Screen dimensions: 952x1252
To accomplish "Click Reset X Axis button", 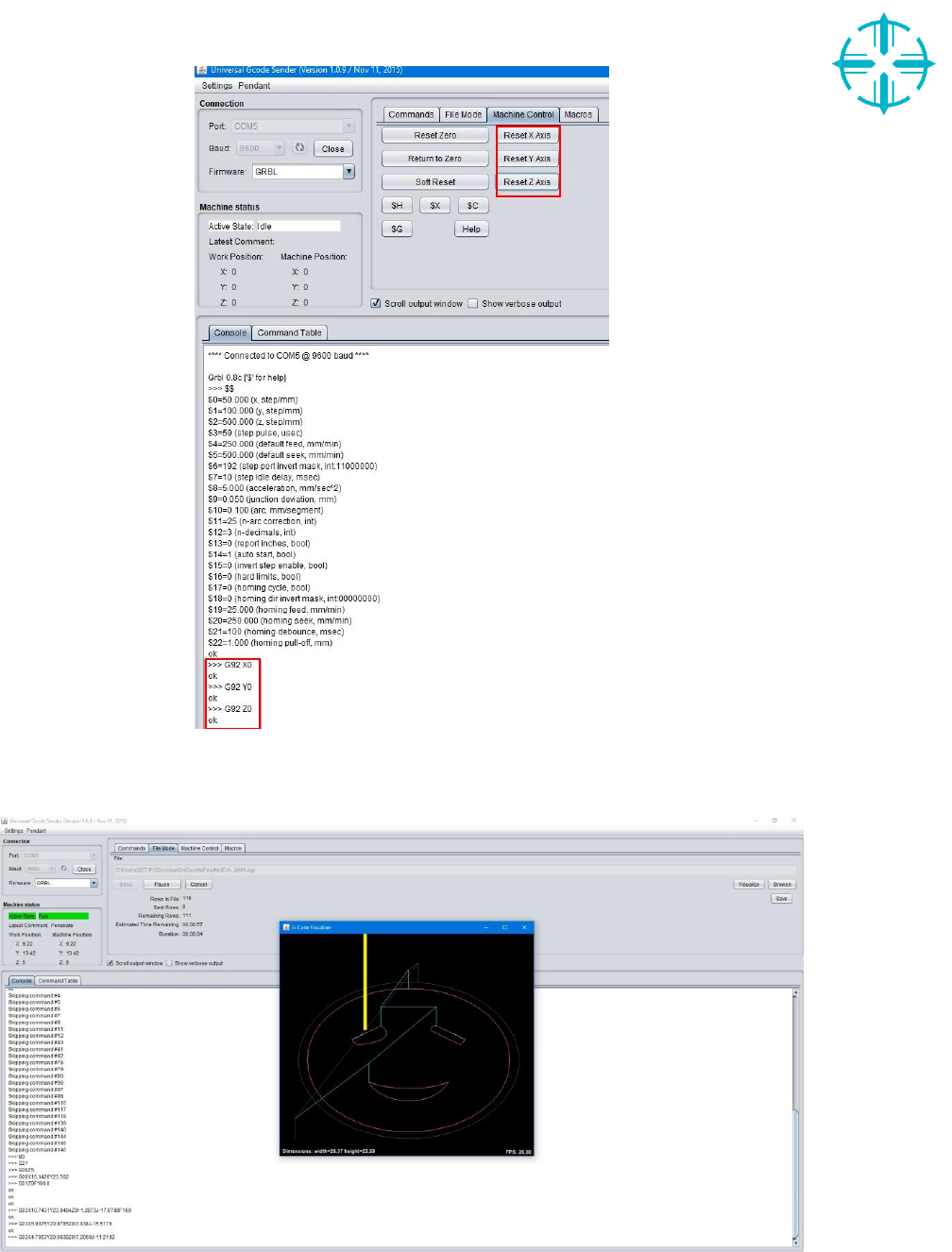I will (527, 135).
